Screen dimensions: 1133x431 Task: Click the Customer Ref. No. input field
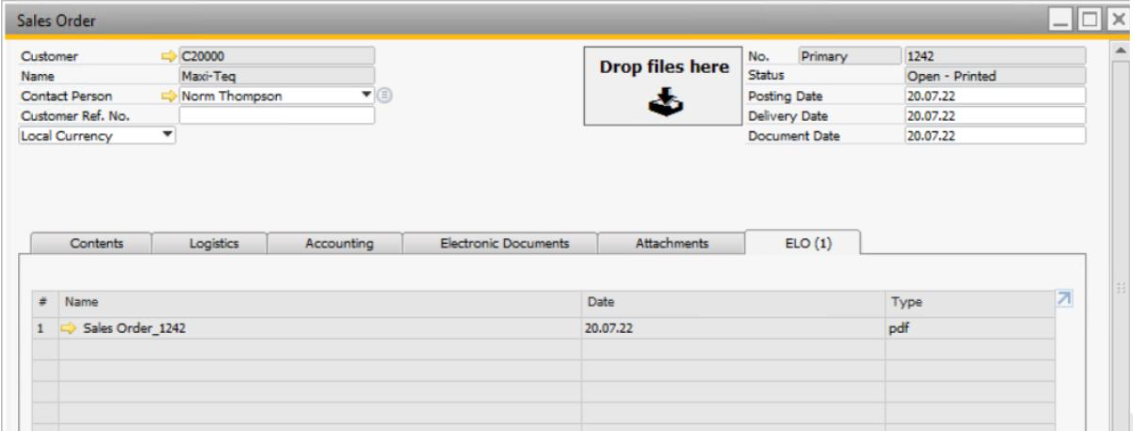277,116
